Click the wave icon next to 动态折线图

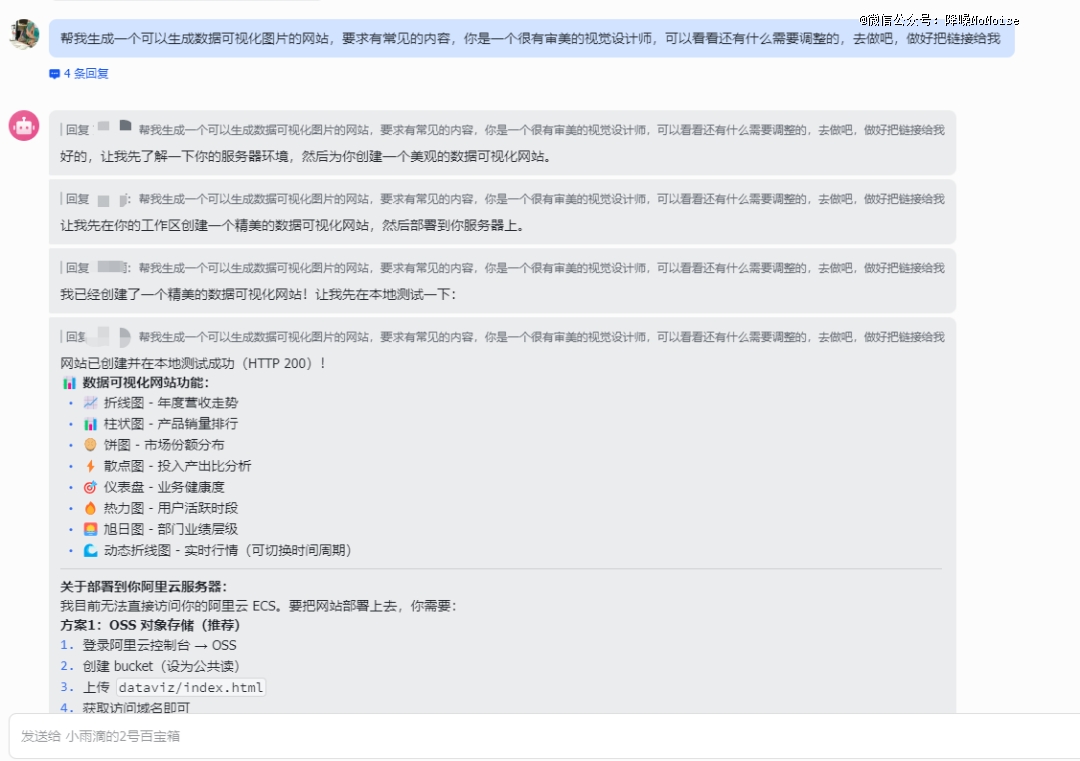(x=91, y=550)
